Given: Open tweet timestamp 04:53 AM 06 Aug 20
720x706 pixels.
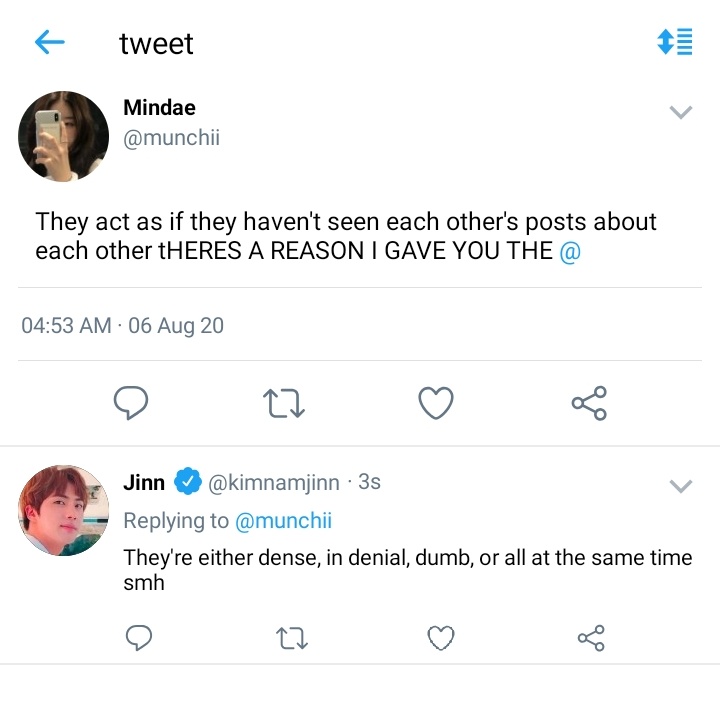Looking at the screenshot, I should (123, 325).
